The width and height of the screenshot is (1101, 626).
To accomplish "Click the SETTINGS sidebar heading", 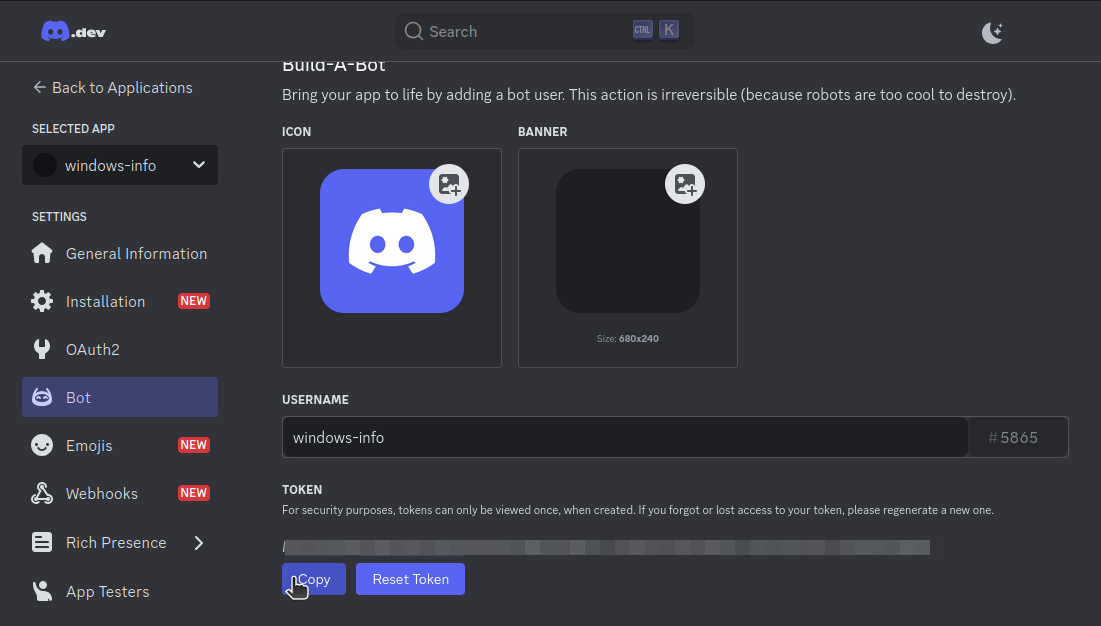I will pyautogui.click(x=59, y=217).
